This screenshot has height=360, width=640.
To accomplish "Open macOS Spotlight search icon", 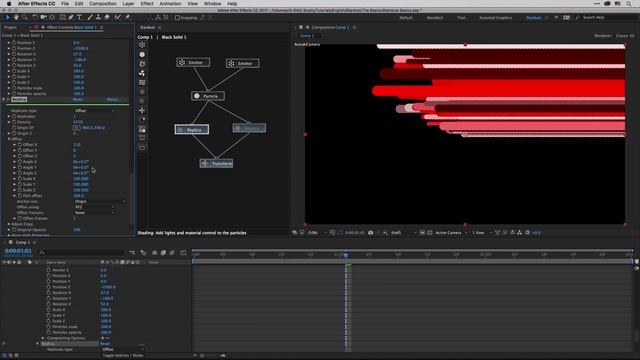I will point(629,4).
